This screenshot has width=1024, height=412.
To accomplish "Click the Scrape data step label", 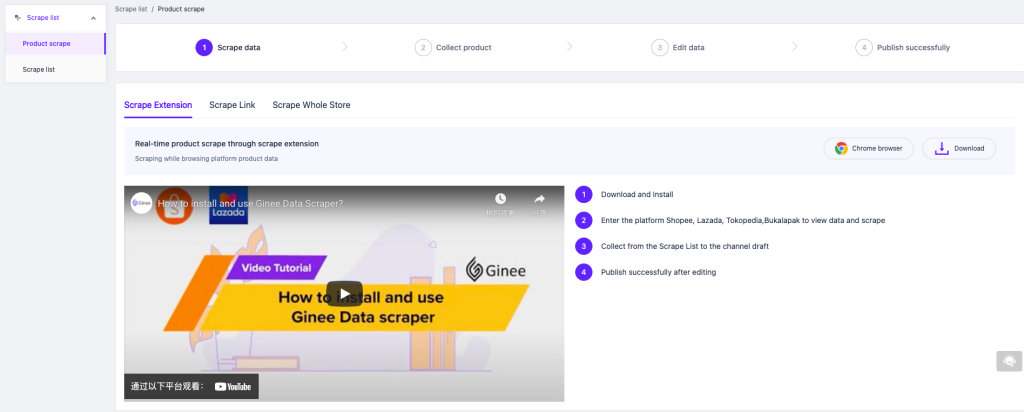I will (238, 48).
